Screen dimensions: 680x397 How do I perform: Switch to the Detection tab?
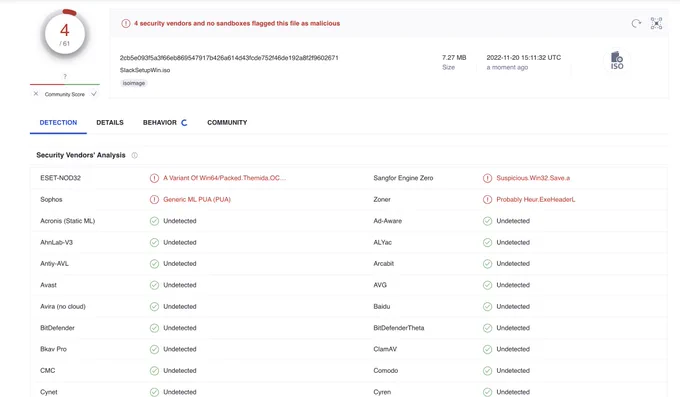pyautogui.click(x=58, y=123)
